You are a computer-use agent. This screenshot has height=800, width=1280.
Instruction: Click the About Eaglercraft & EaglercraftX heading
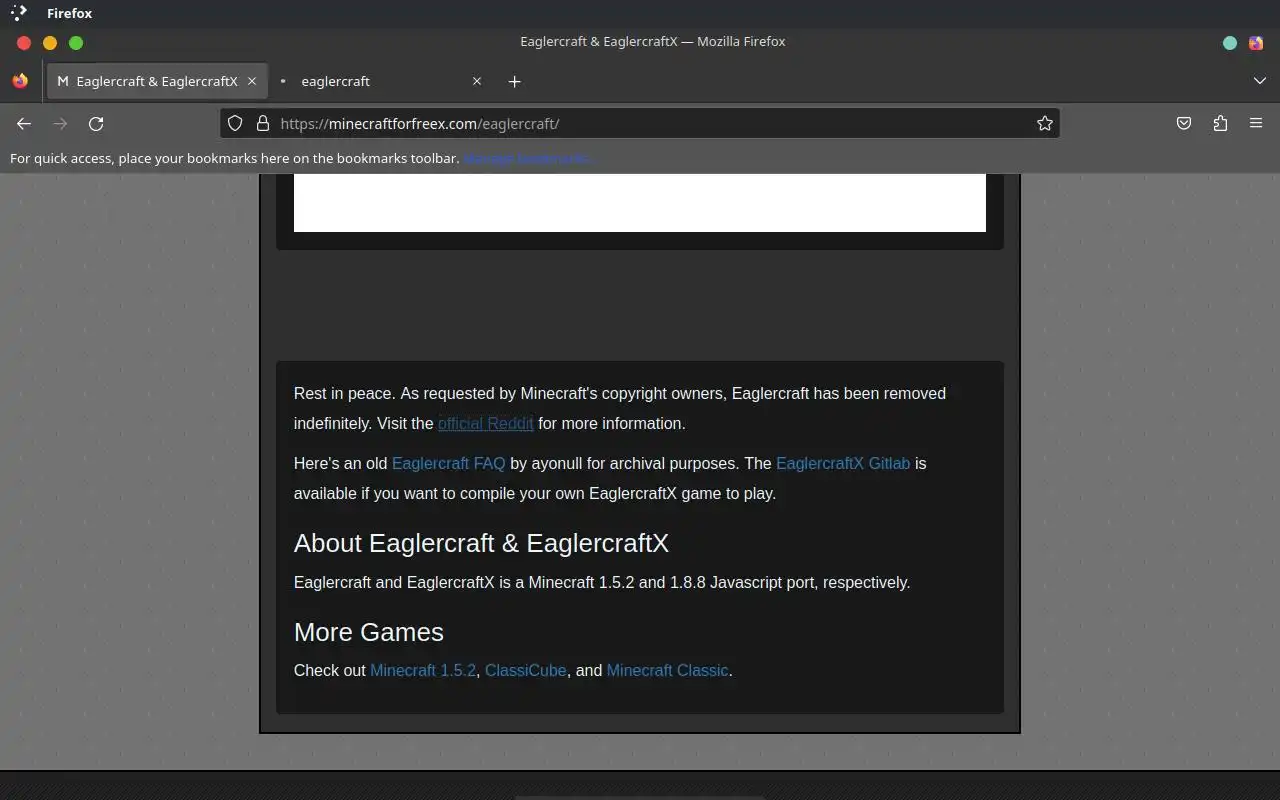coord(481,543)
